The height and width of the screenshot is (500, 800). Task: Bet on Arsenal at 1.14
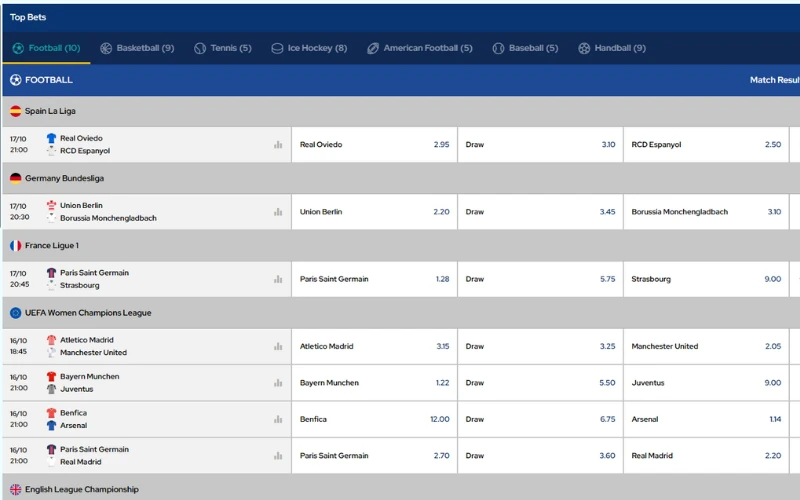coord(706,419)
